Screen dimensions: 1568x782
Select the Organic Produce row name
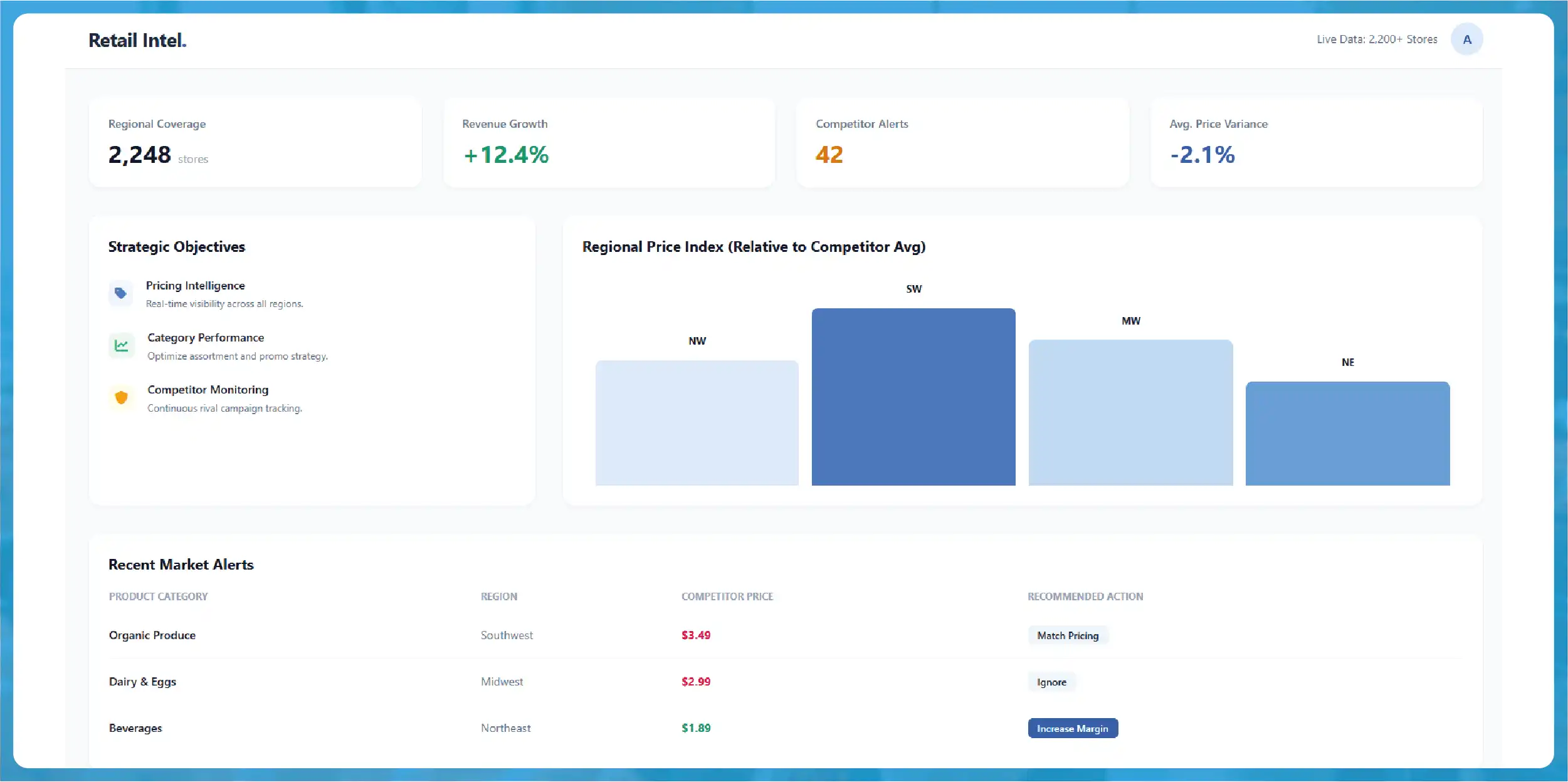(x=152, y=635)
